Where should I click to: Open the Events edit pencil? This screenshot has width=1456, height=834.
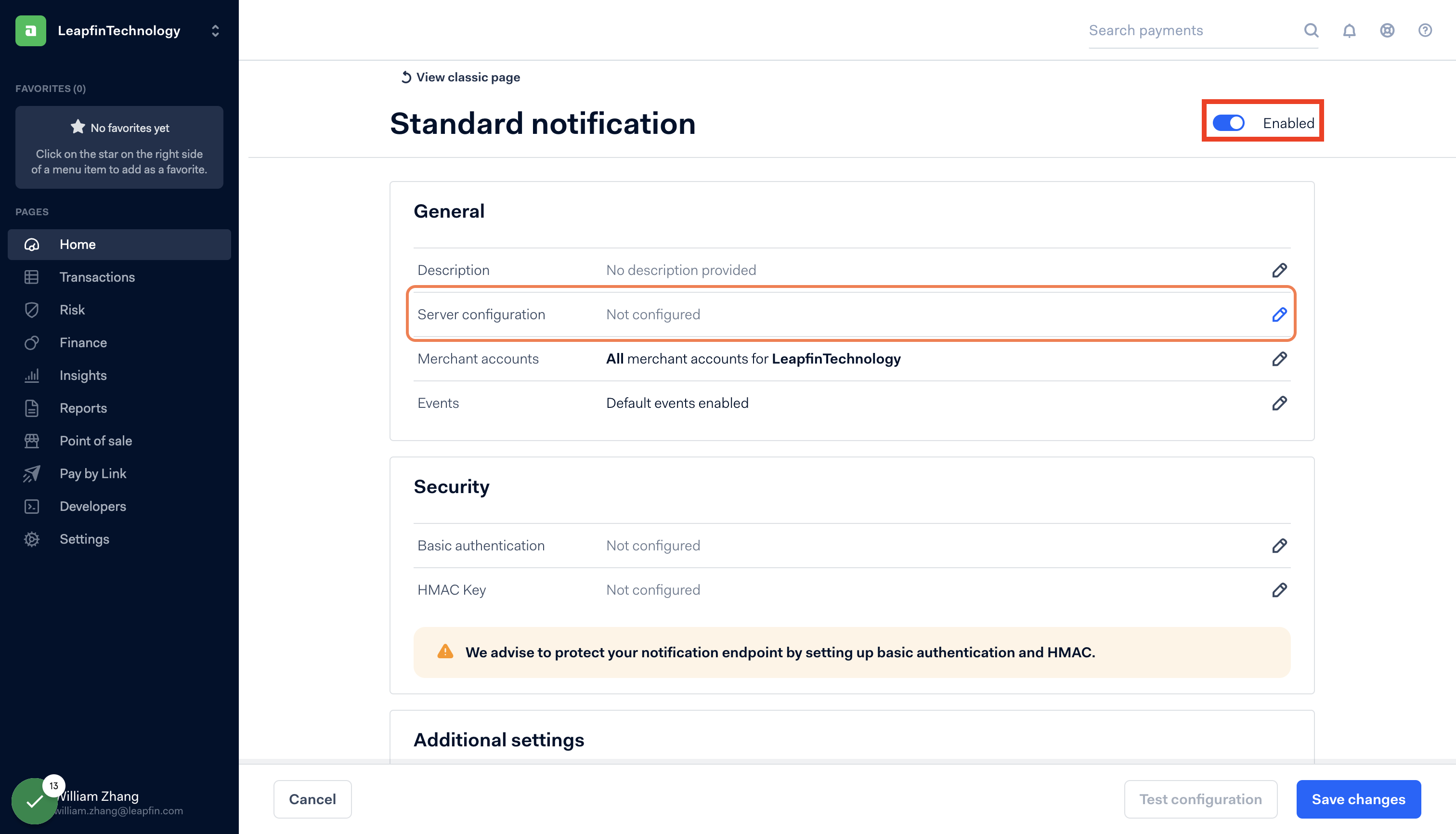pyautogui.click(x=1279, y=403)
